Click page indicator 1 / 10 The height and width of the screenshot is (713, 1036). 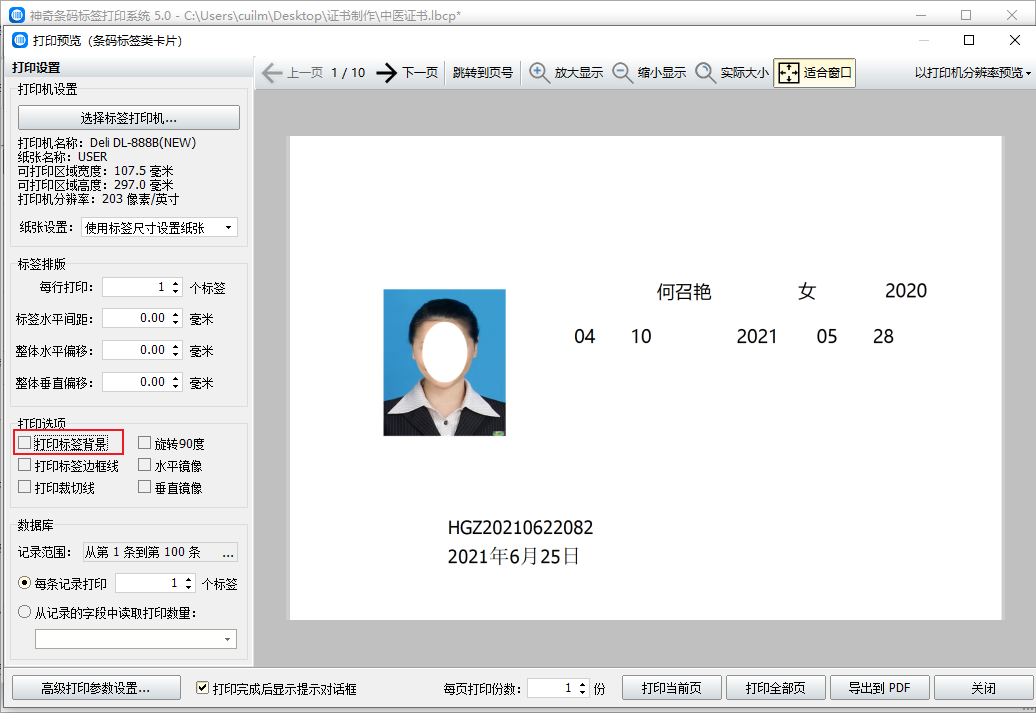(x=348, y=73)
